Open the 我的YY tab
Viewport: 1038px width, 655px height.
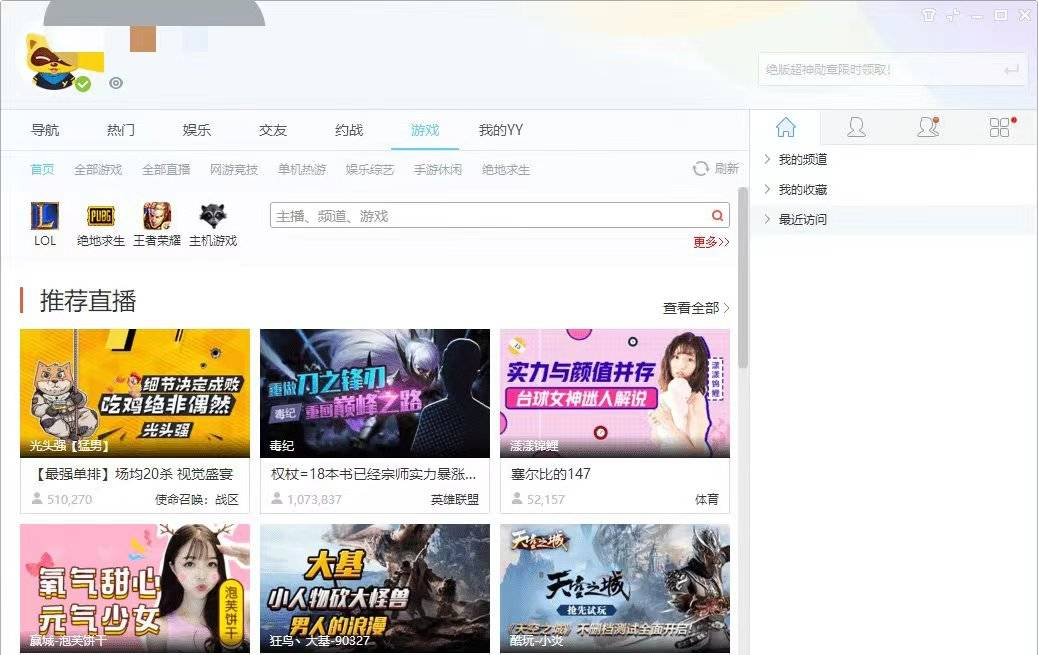(501, 130)
